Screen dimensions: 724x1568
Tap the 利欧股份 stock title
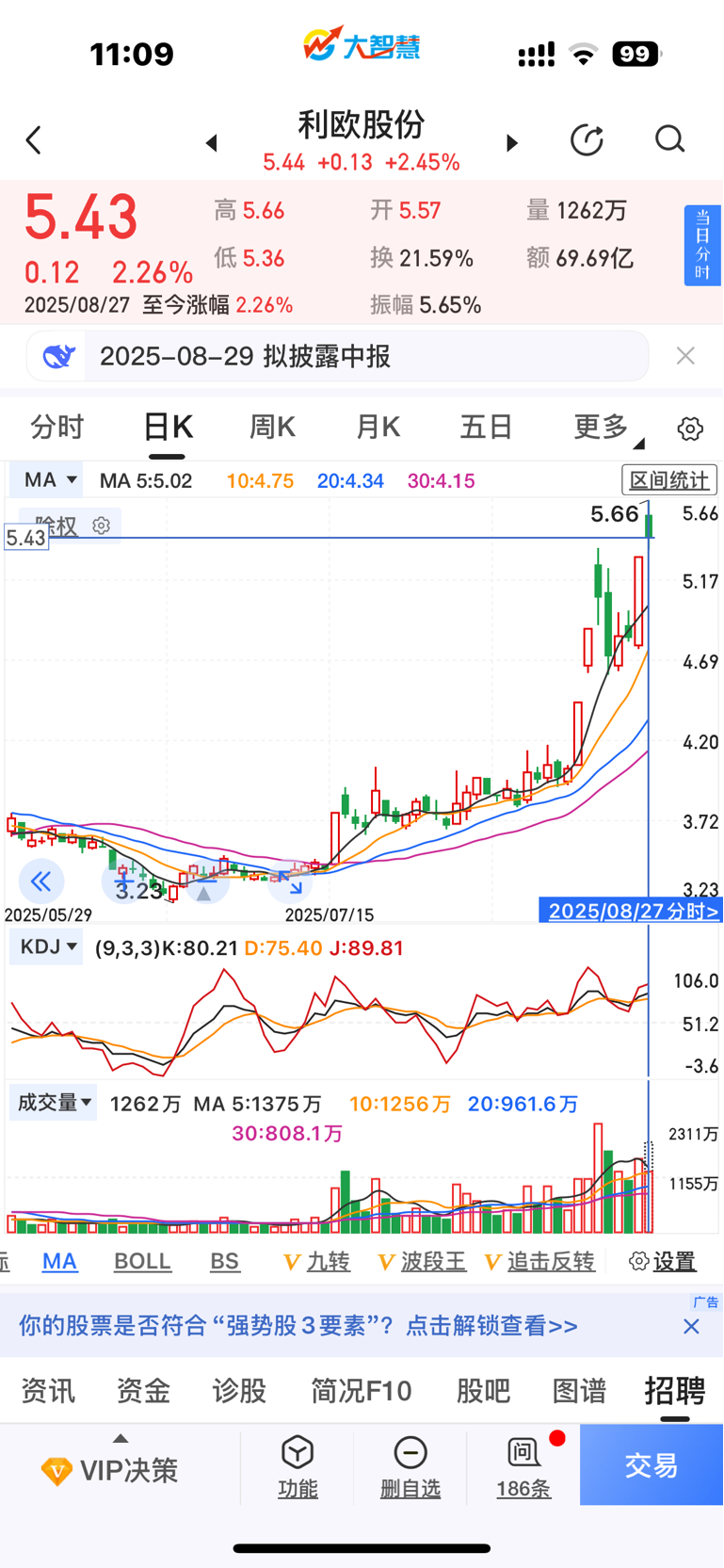tap(362, 124)
